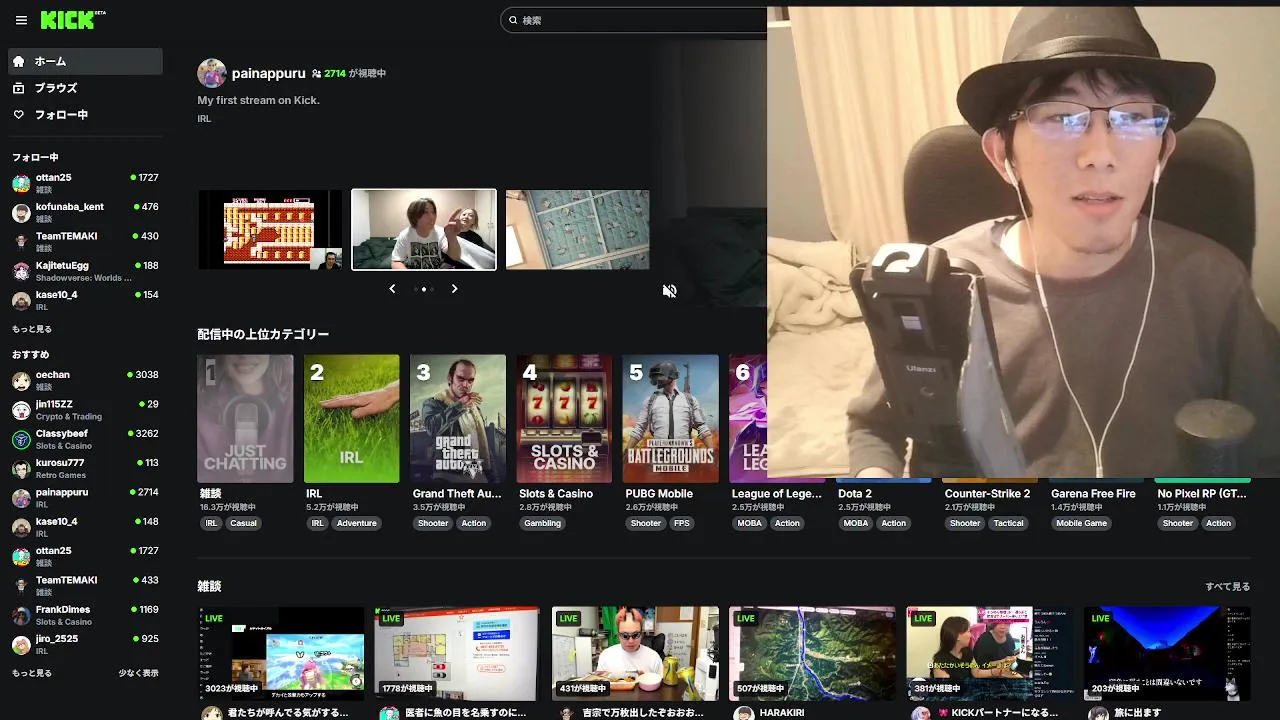The image size is (1280, 720).
Task: Click IRL category under stream title
Action: pos(204,119)
